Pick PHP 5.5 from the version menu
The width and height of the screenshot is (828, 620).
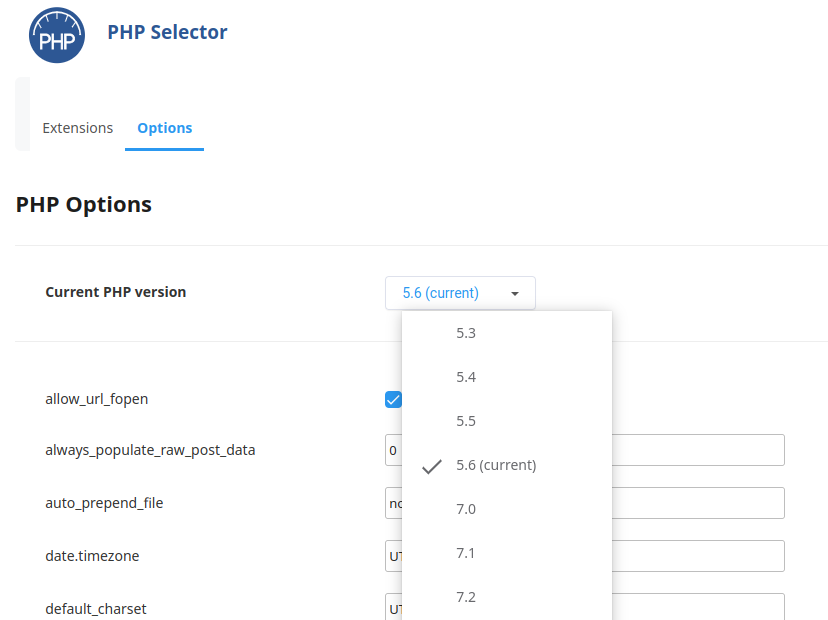(x=466, y=421)
